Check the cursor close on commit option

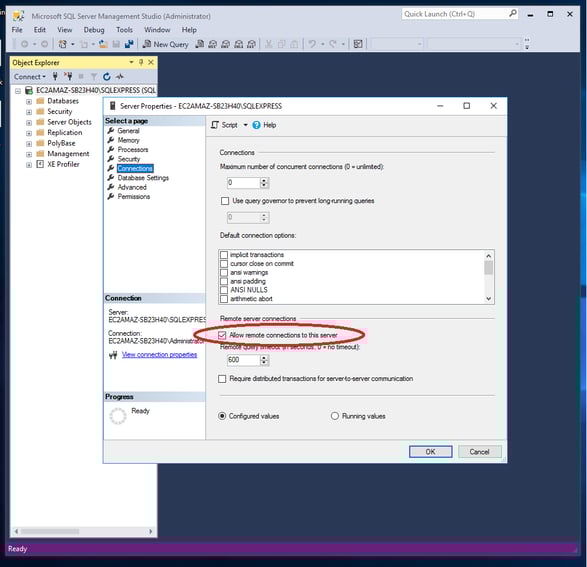pos(224,264)
